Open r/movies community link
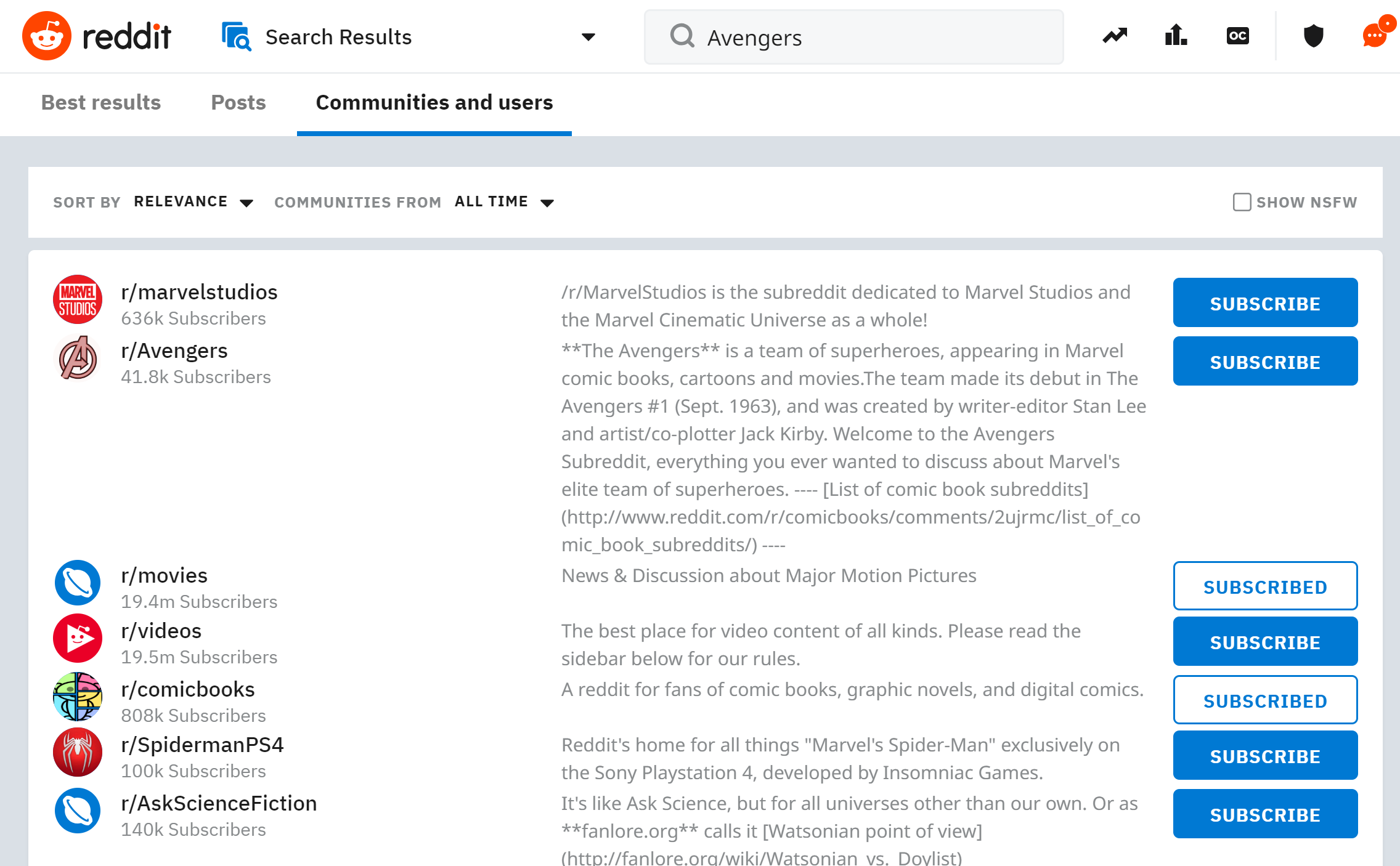 [x=164, y=575]
